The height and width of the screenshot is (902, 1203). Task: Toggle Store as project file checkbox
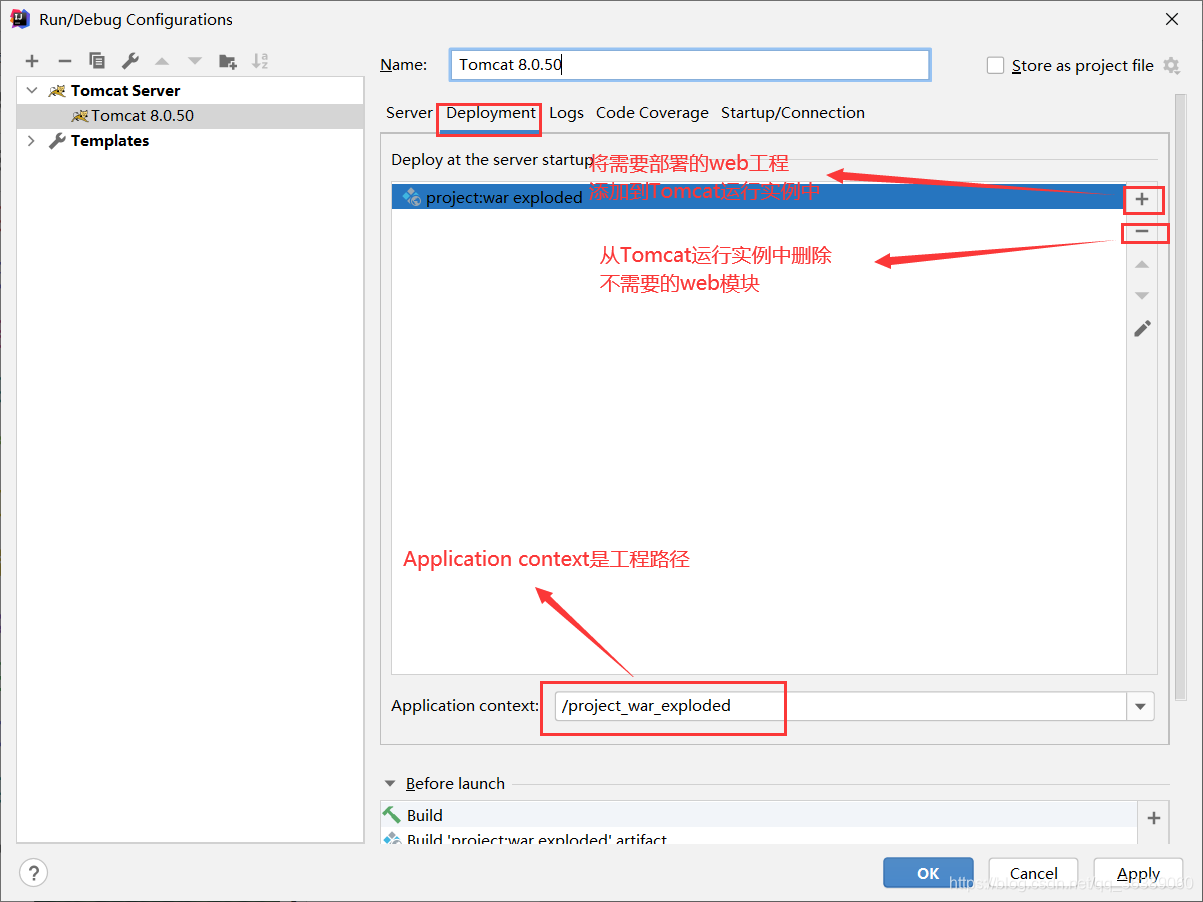[995, 65]
